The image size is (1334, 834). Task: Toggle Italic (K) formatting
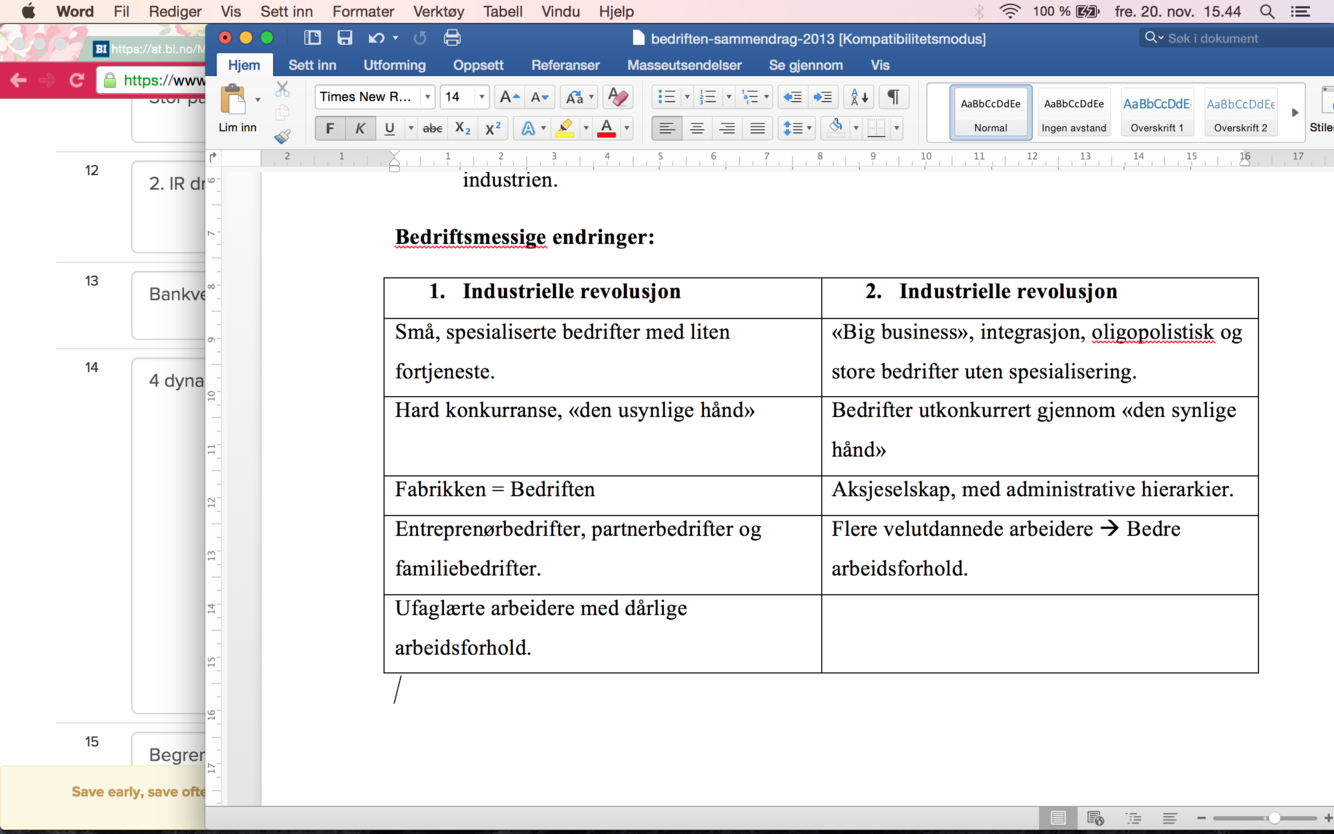pyautogui.click(x=360, y=128)
